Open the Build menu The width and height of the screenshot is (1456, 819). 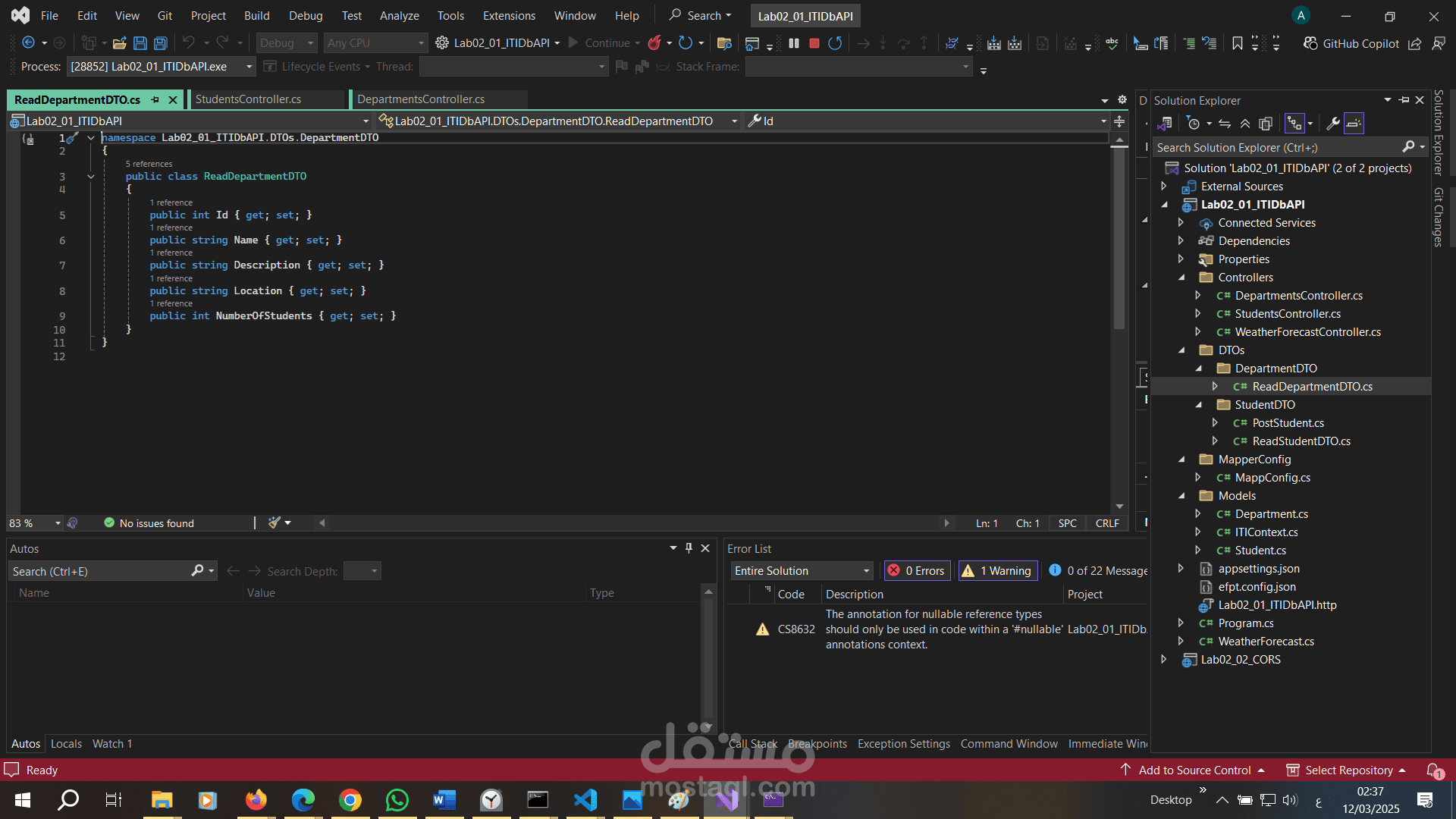[x=256, y=16]
